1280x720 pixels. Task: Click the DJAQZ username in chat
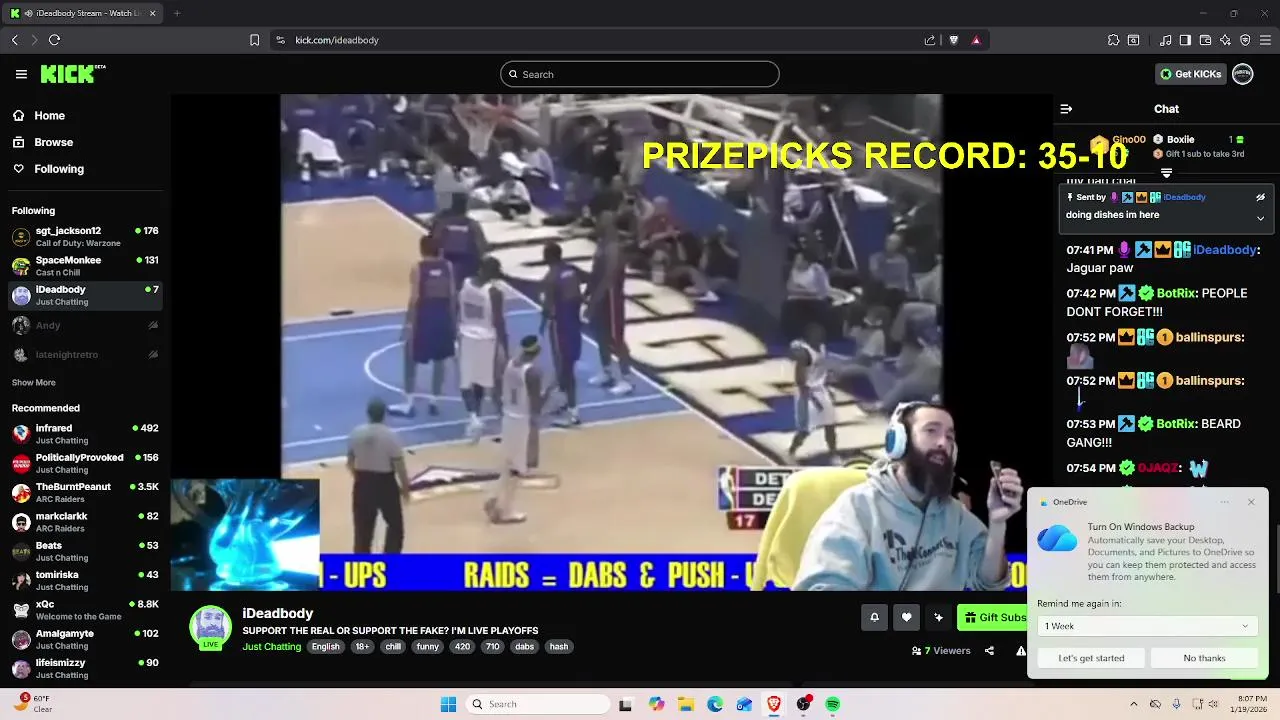coord(1158,468)
